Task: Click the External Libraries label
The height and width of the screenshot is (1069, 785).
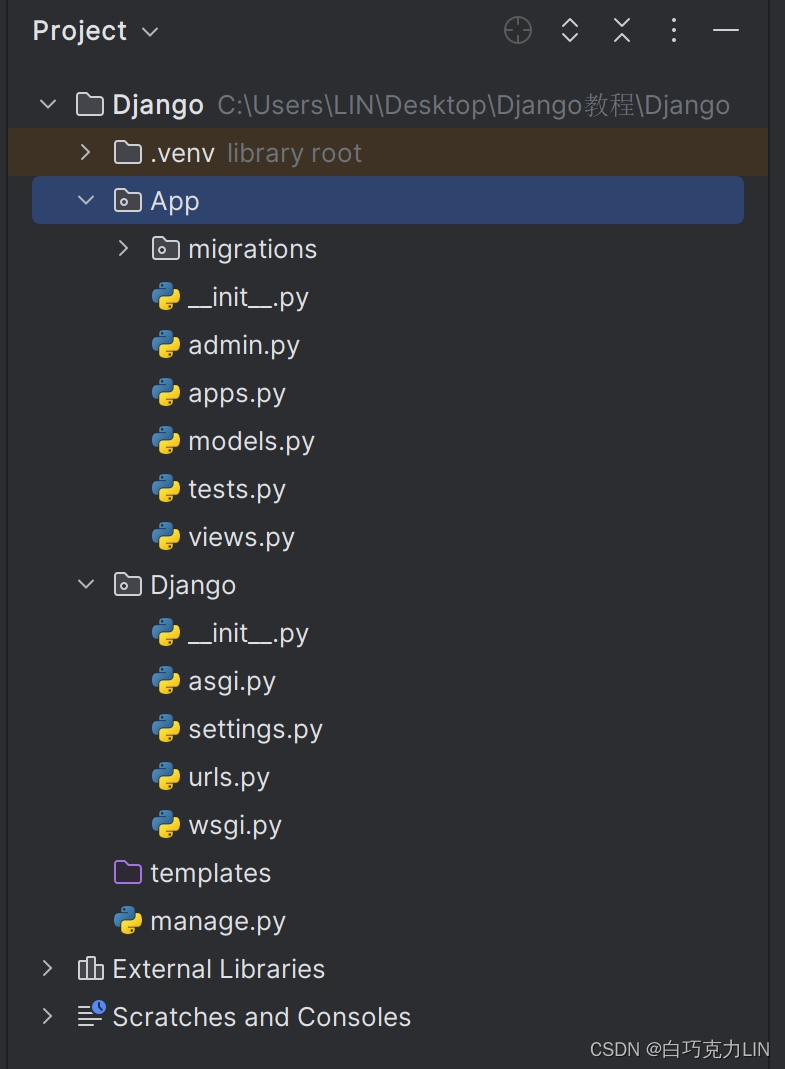Action: tap(218, 969)
